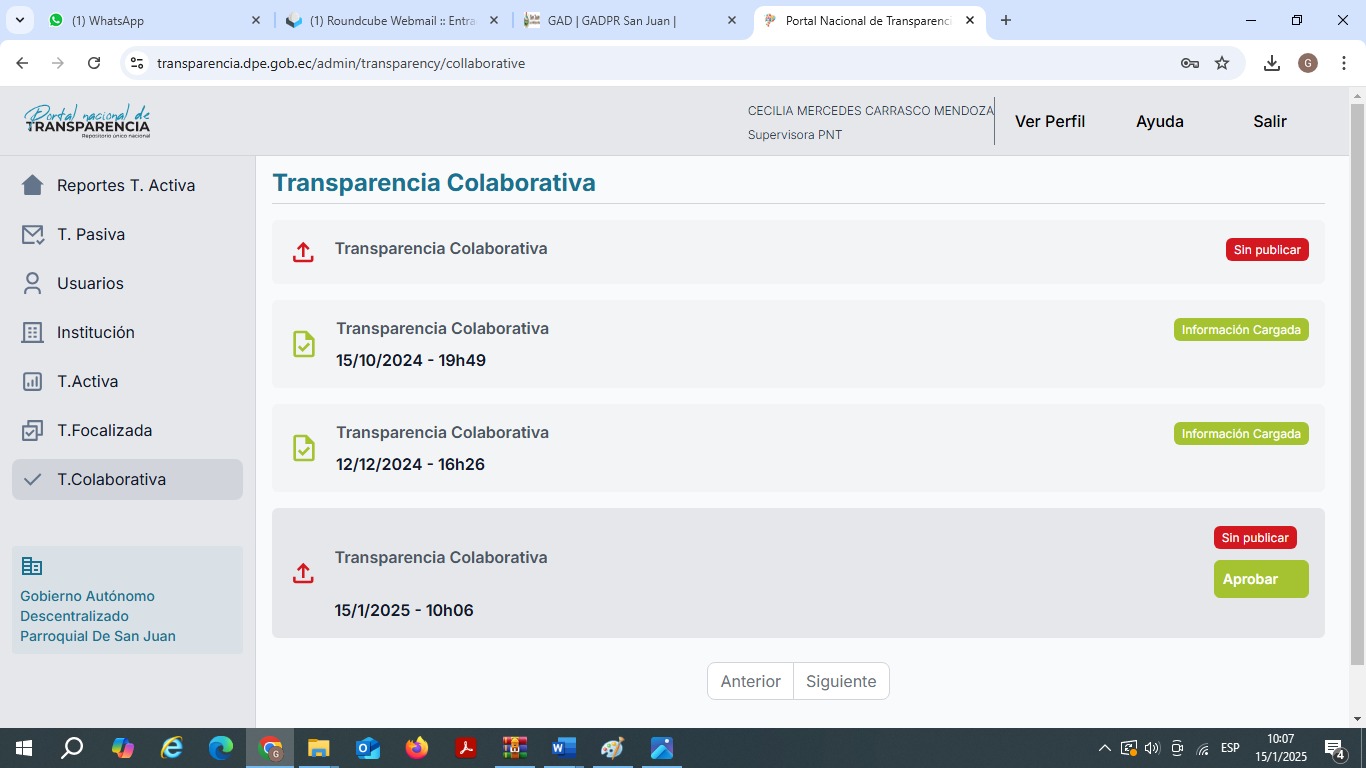Click the document check icon for 12/12/2024 entry
This screenshot has height=768, width=1366.
(303, 448)
